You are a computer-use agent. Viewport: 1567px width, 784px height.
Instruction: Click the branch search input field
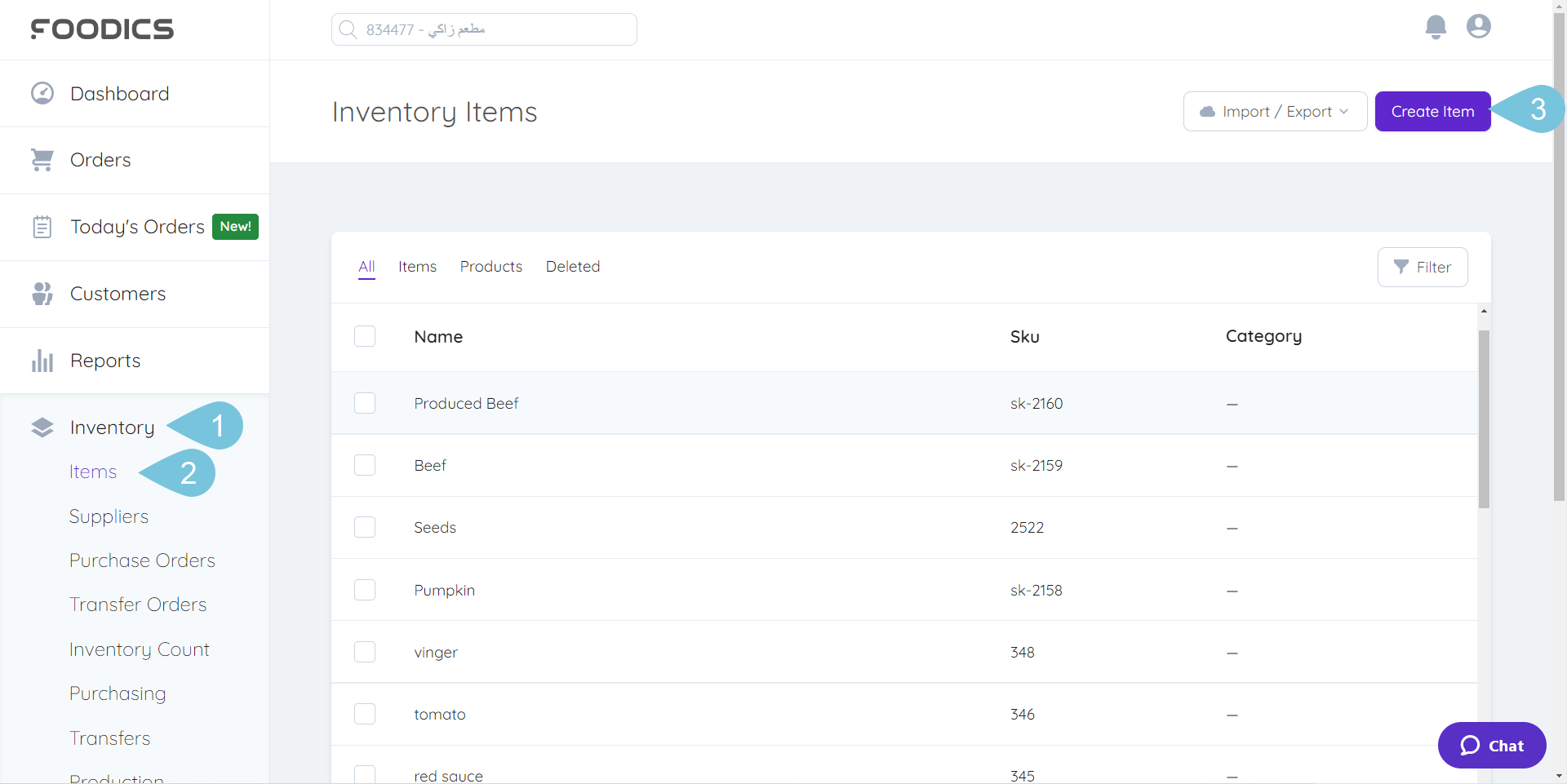pyautogui.click(x=484, y=29)
